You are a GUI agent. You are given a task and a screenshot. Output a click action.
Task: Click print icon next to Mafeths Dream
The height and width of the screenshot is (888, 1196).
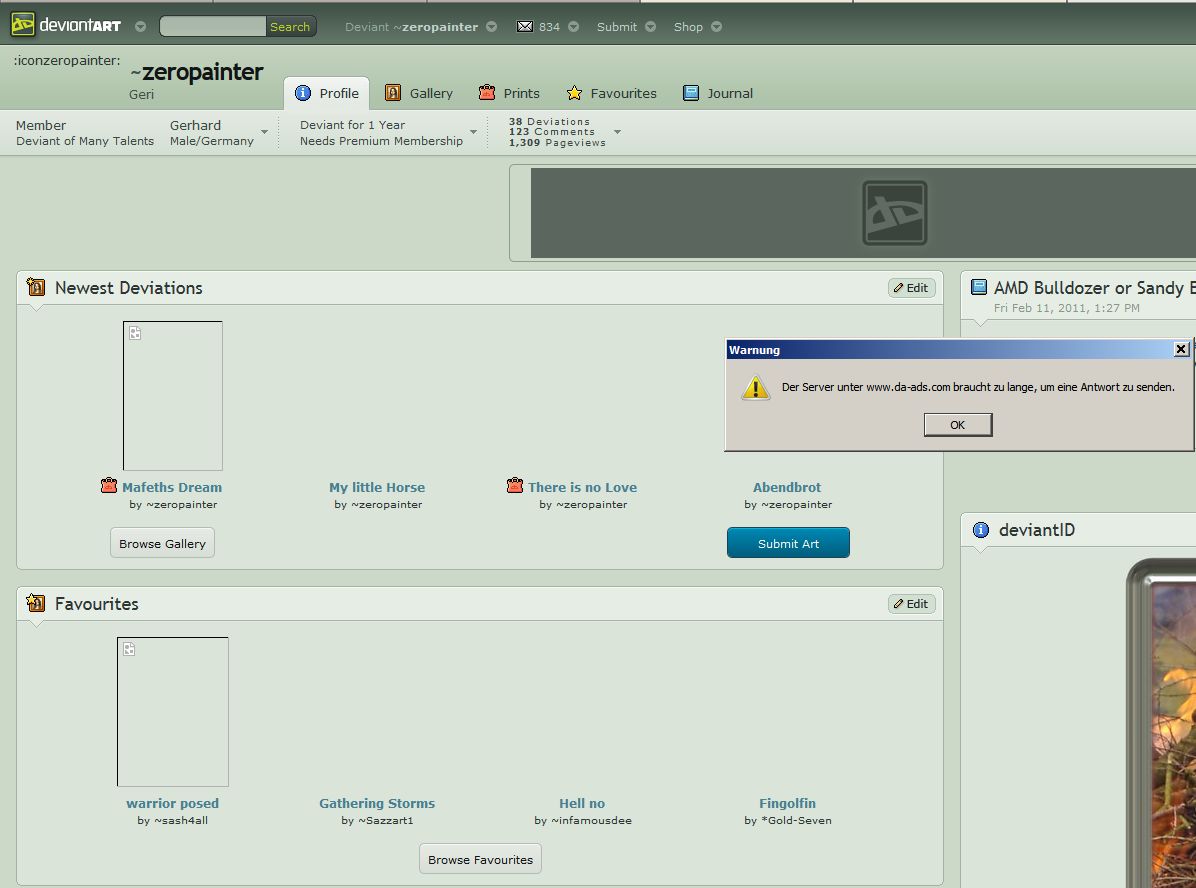[x=109, y=486]
